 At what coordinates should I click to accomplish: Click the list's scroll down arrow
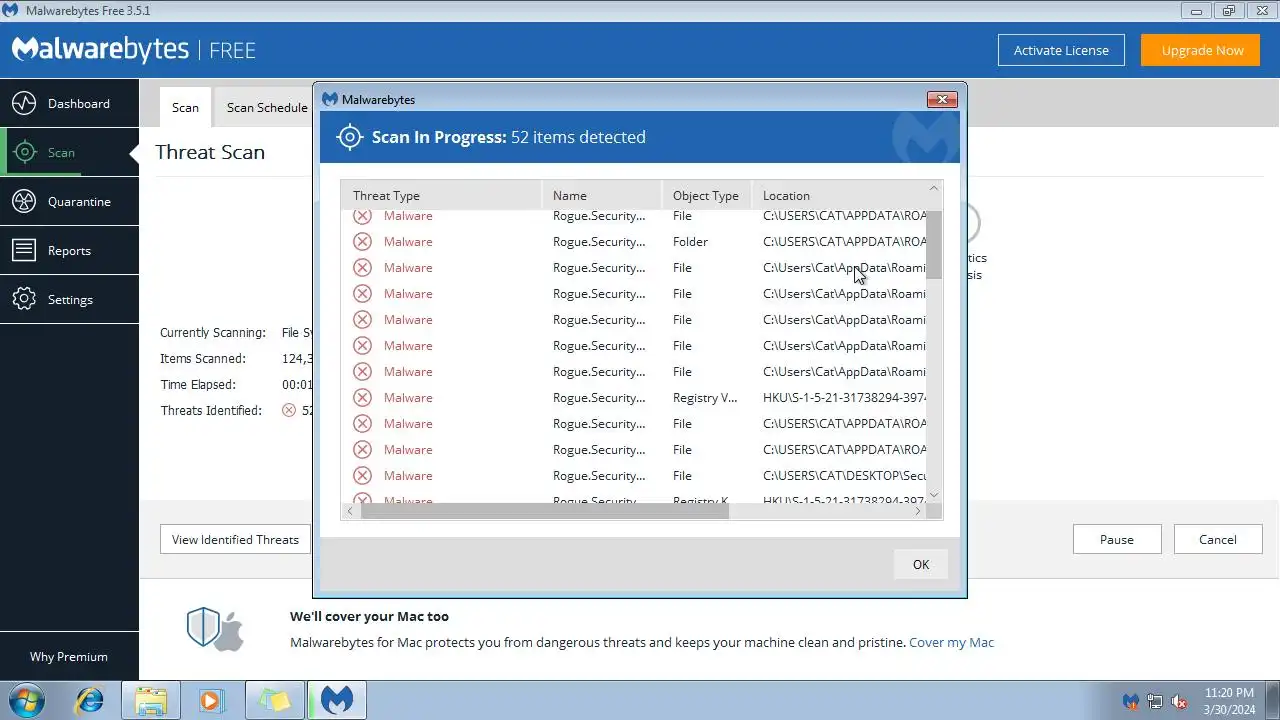[934, 495]
